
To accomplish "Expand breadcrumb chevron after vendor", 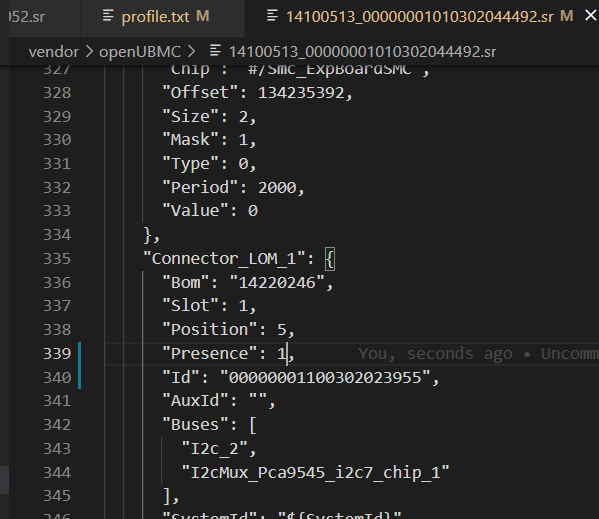I will pyautogui.click(x=89, y=52).
